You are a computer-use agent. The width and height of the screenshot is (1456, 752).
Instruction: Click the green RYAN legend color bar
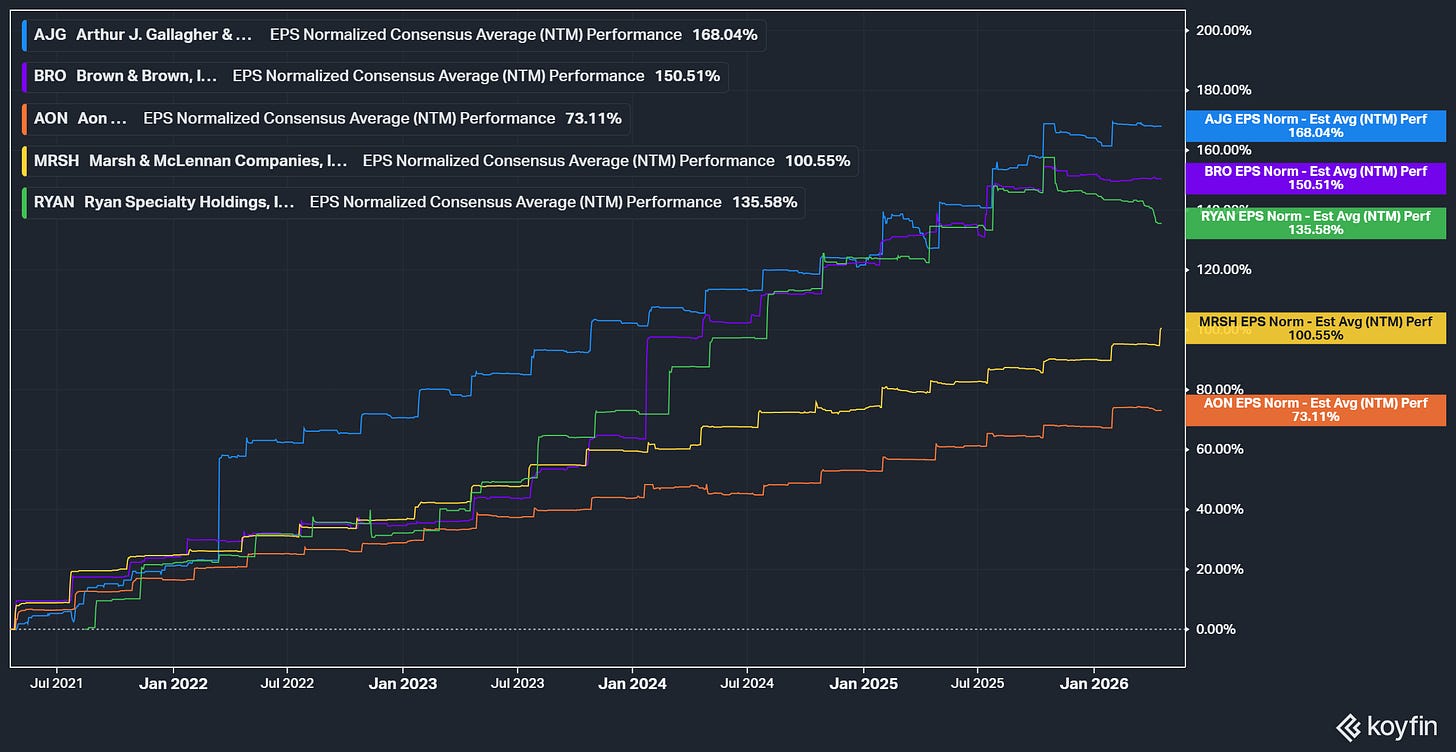pos(24,202)
